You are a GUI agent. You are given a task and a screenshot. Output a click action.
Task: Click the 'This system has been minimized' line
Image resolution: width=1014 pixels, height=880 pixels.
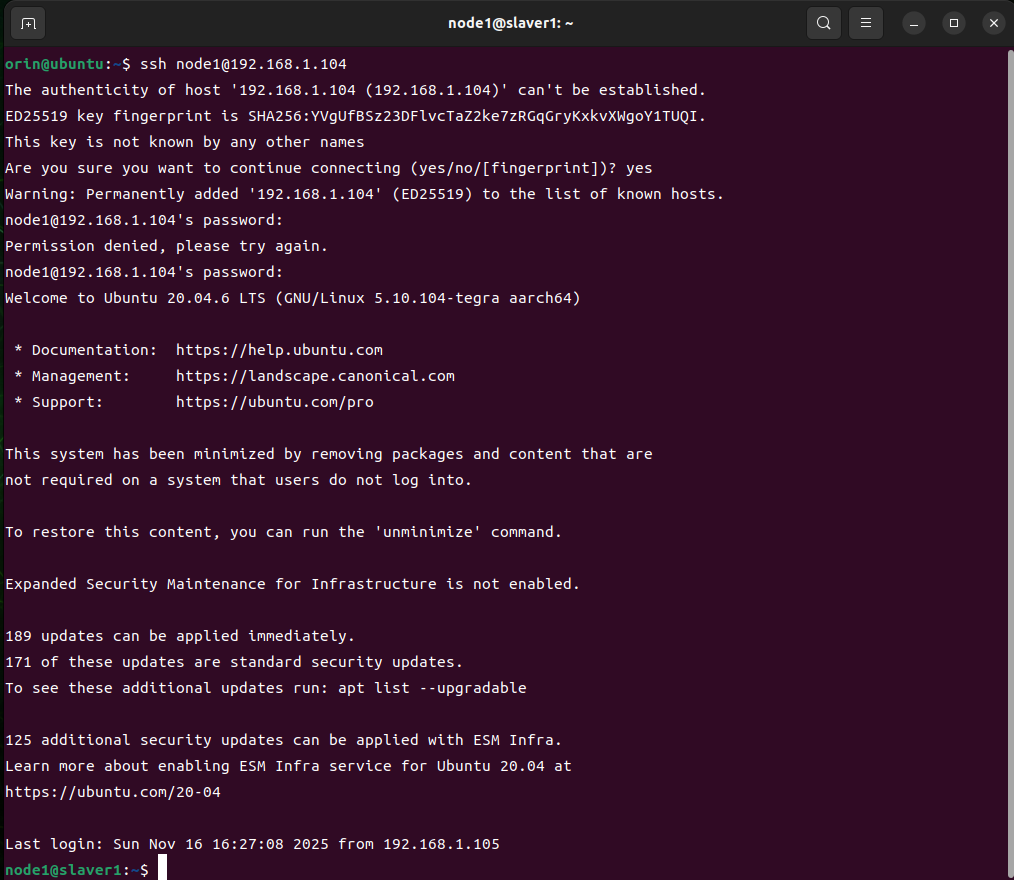coord(329,454)
